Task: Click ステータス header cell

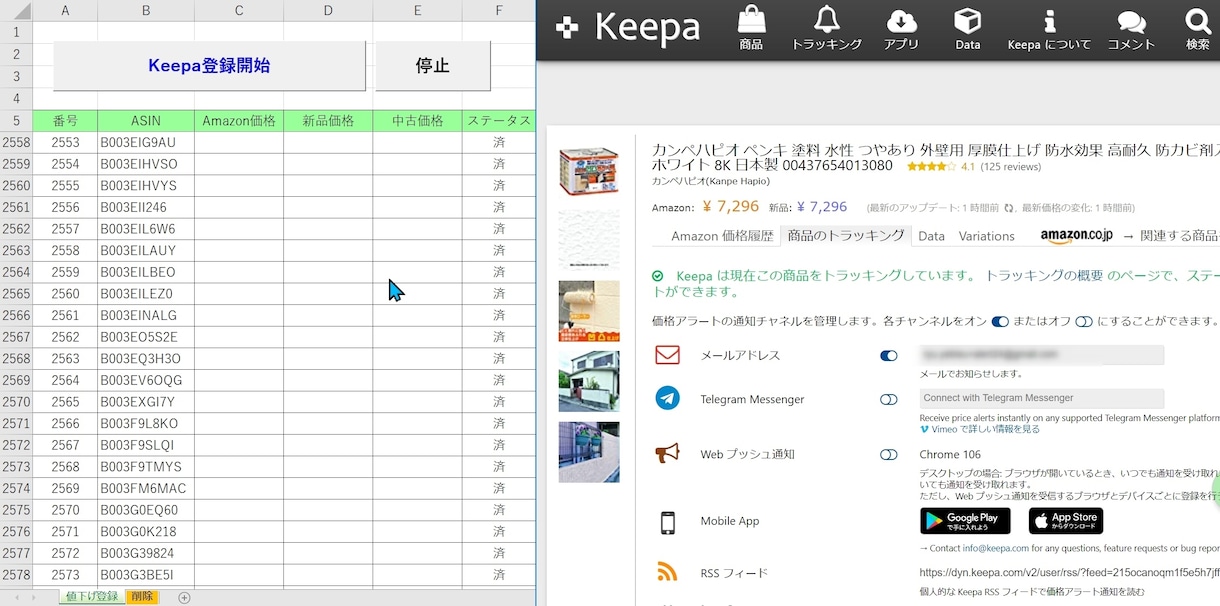Action: [x=499, y=121]
